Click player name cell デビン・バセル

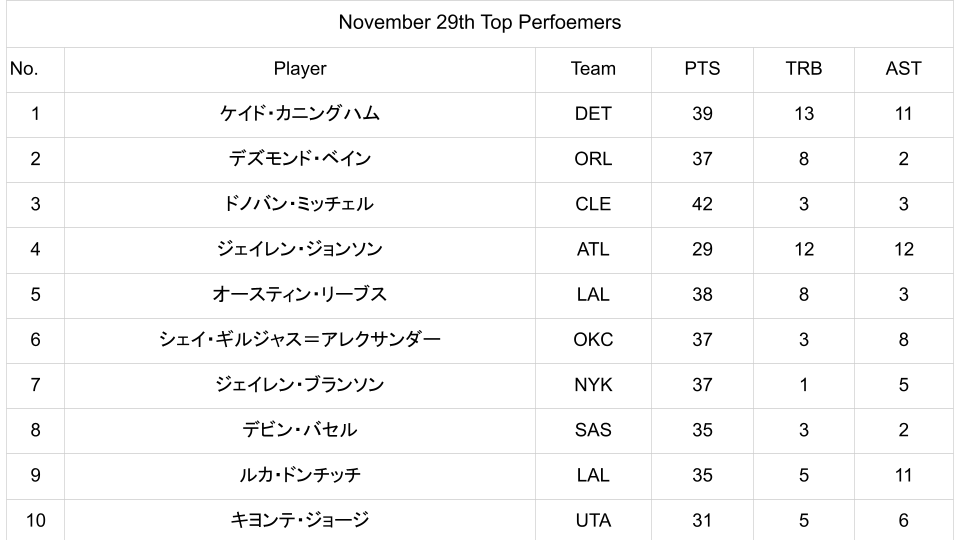(300, 430)
